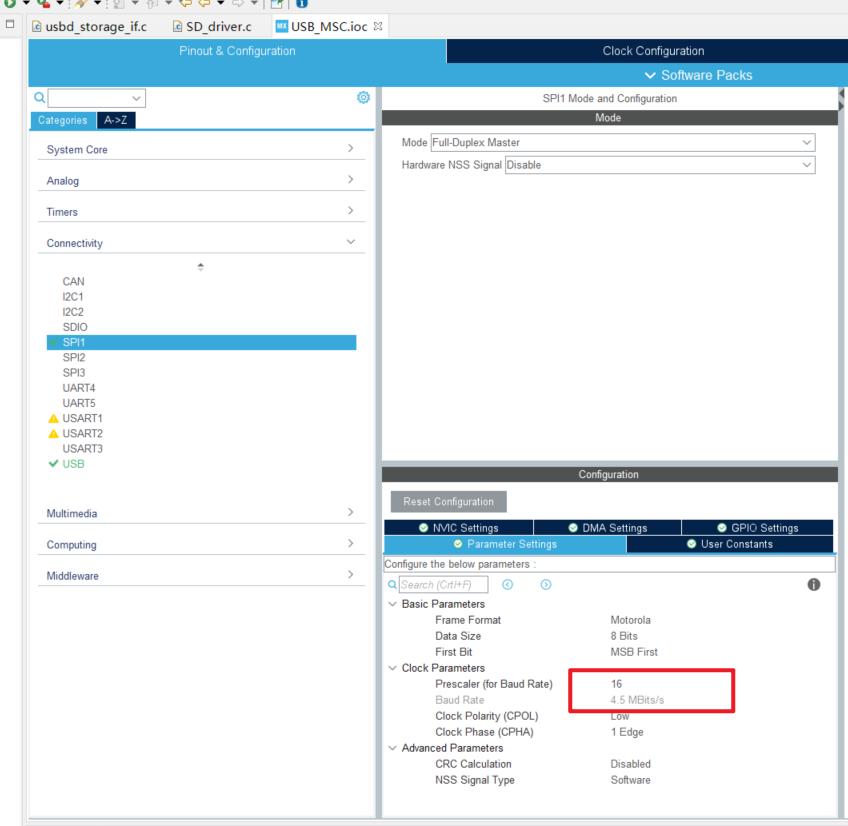The height and width of the screenshot is (826, 848).
Task: Click warning icon next to USART2
Action: pos(54,434)
